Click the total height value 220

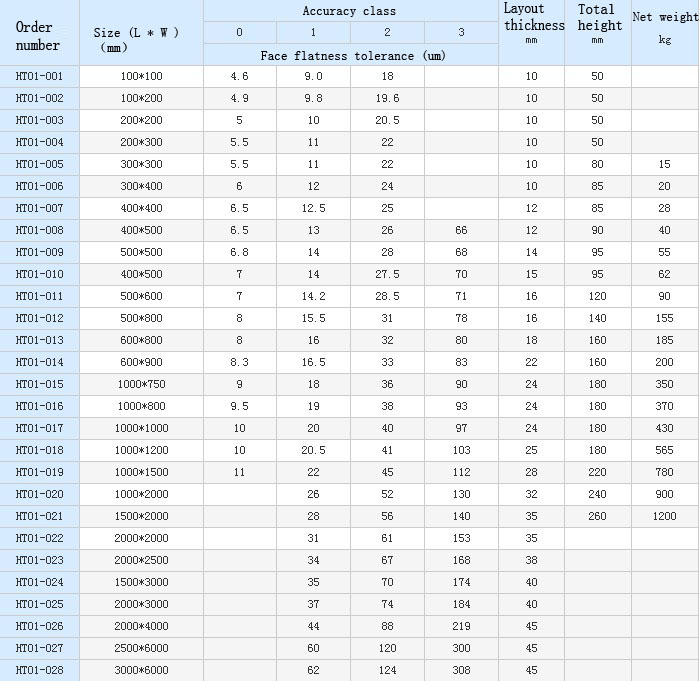[597, 472]
